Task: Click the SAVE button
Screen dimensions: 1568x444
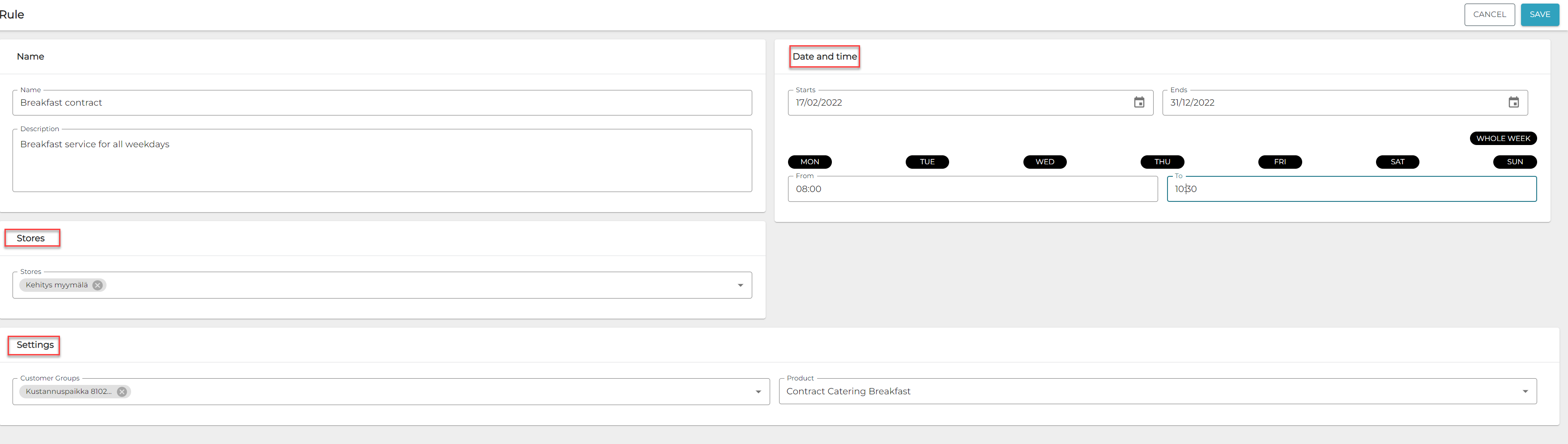Action: pos(1539,15)
